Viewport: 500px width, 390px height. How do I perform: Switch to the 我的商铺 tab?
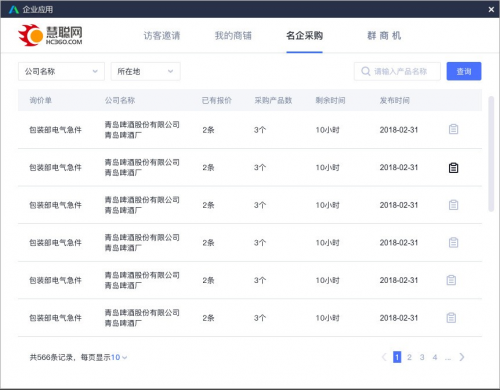(233, 36)
